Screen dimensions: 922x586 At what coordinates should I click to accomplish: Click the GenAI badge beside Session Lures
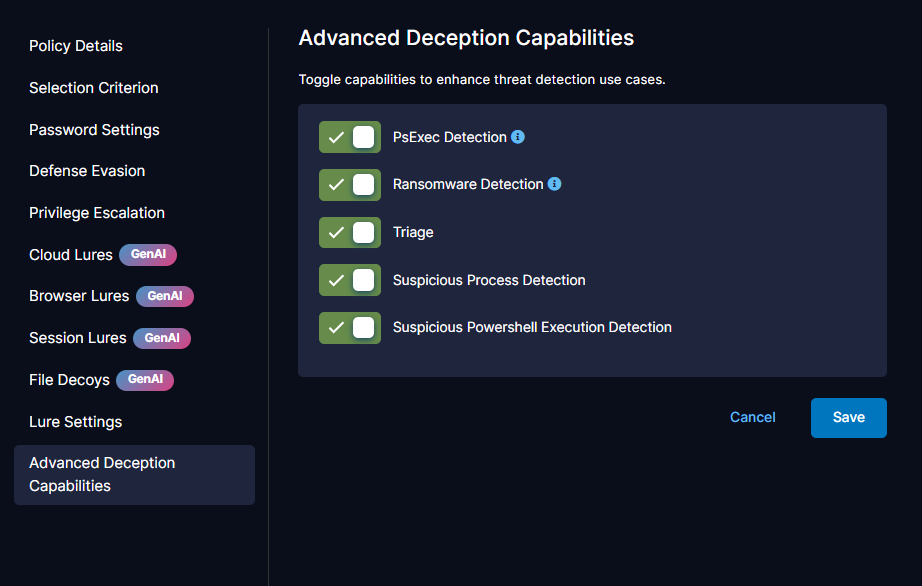pos(161,338)
